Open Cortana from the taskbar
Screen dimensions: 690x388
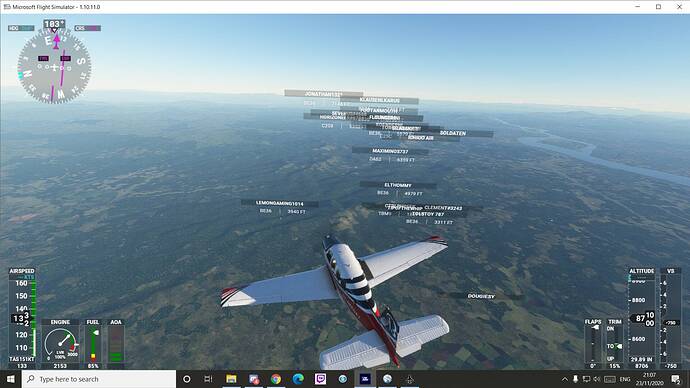187,379
